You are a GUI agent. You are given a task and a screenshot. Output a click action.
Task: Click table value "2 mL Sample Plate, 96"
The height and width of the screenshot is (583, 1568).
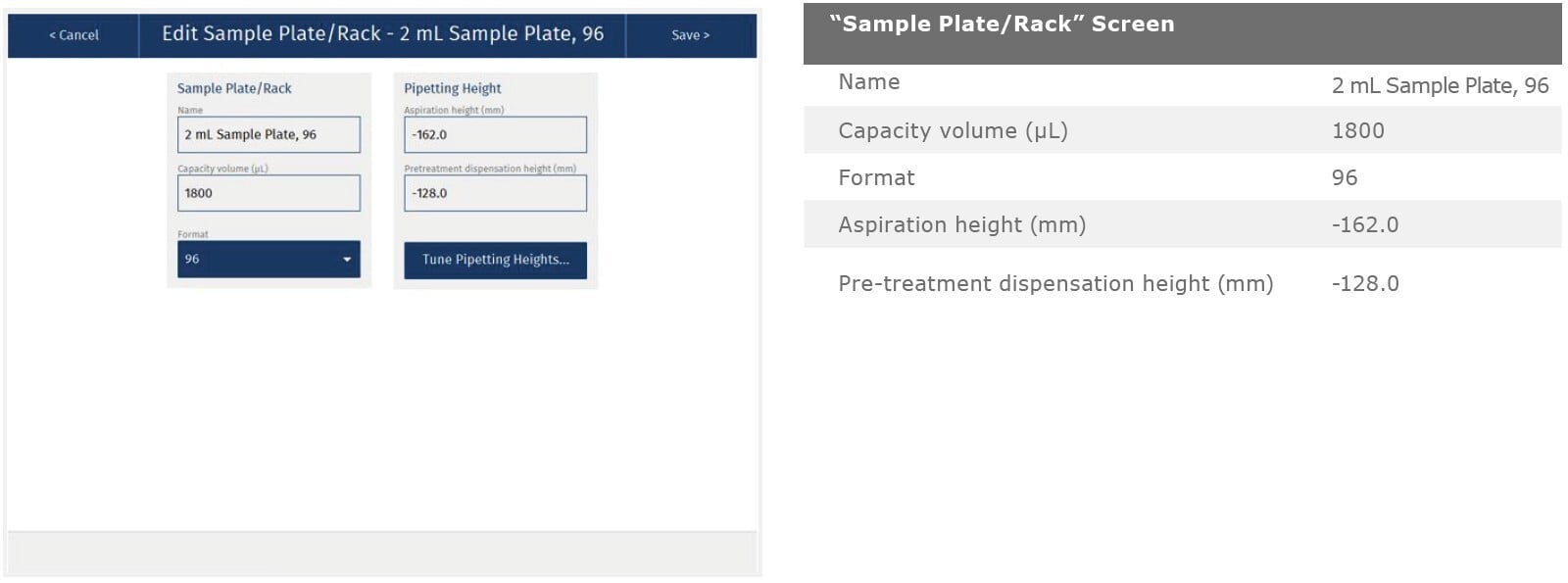point(1439,86)
